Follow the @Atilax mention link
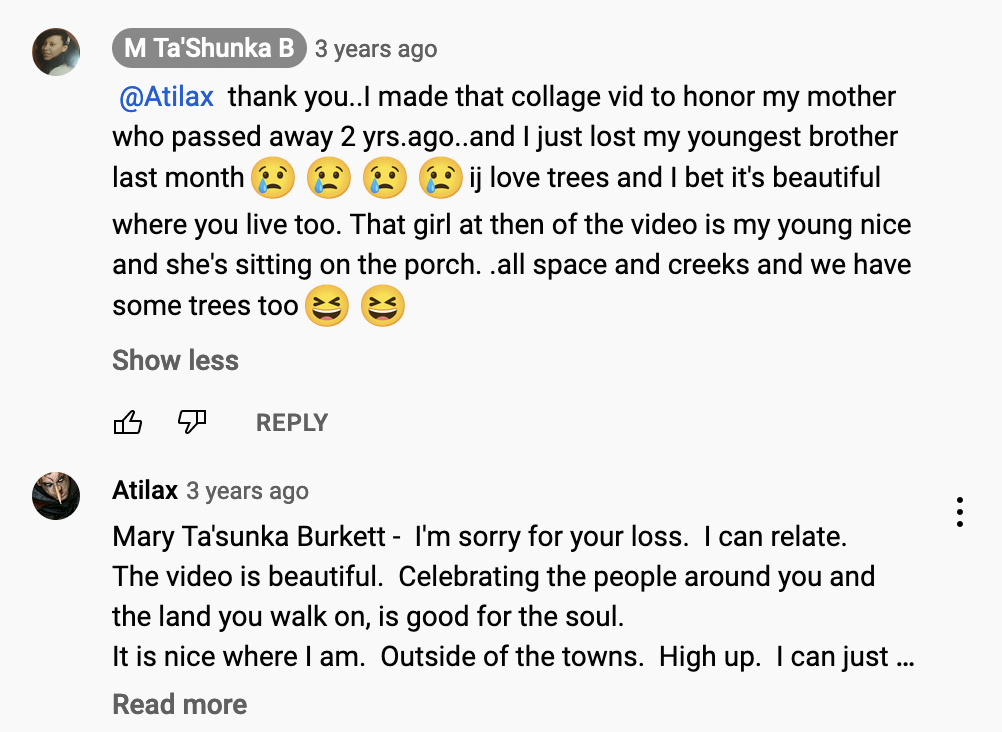The height and width of the screenshot is (732, 1002). click(x=166, y=98)
